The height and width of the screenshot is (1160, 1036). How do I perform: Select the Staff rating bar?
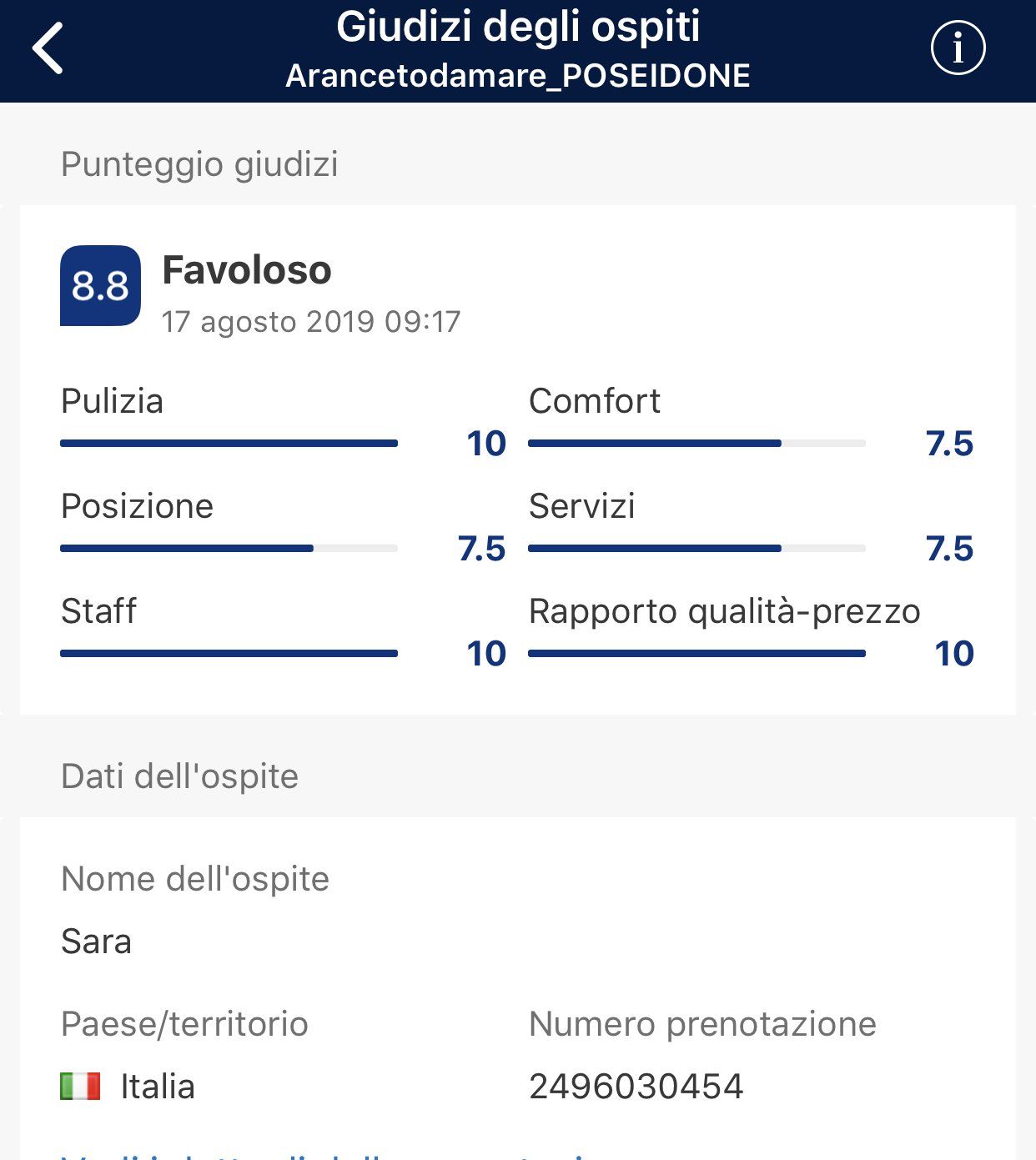tap(229, 654)
